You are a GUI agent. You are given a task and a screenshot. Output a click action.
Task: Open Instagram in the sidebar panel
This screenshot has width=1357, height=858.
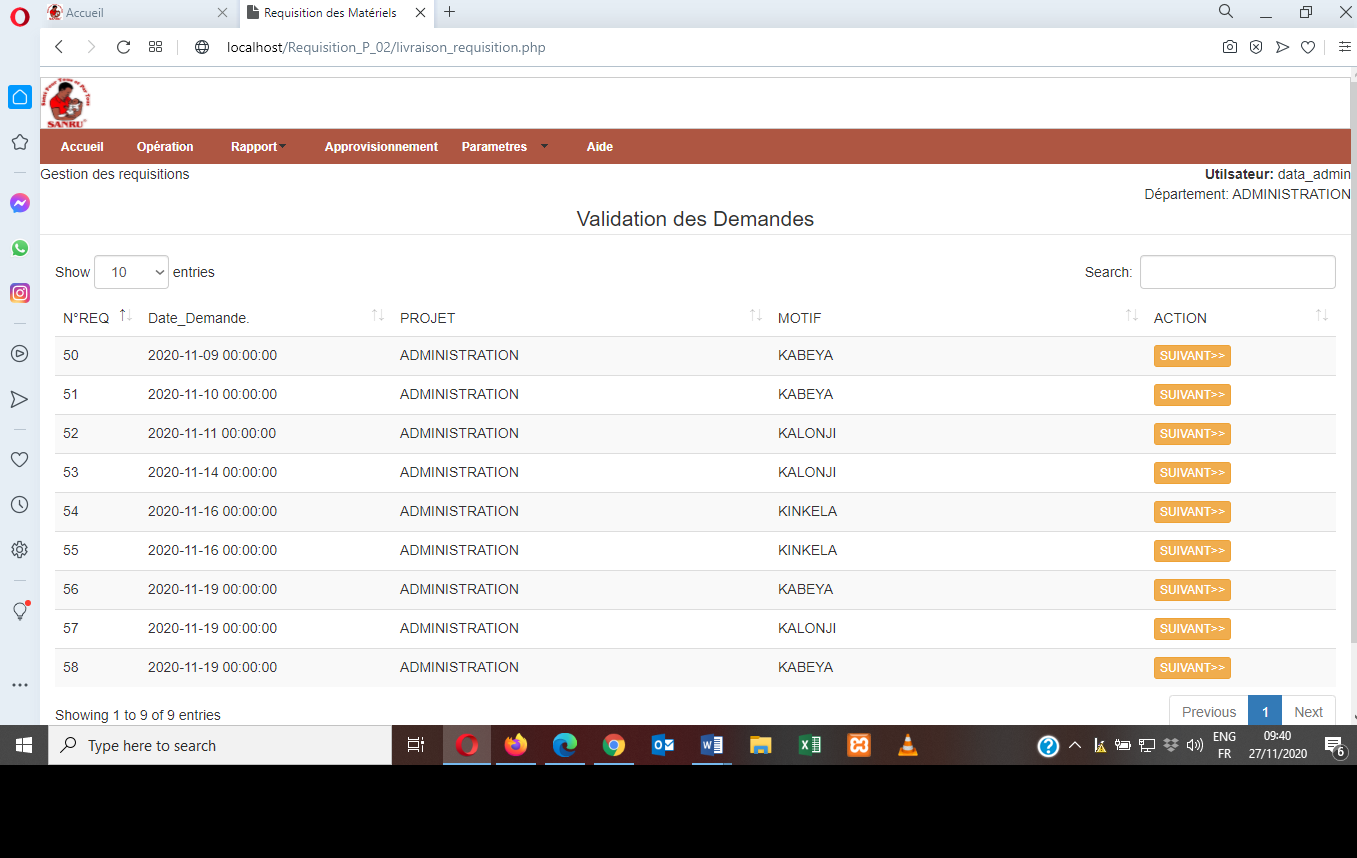pyautogui.click(x=19, y=293)
